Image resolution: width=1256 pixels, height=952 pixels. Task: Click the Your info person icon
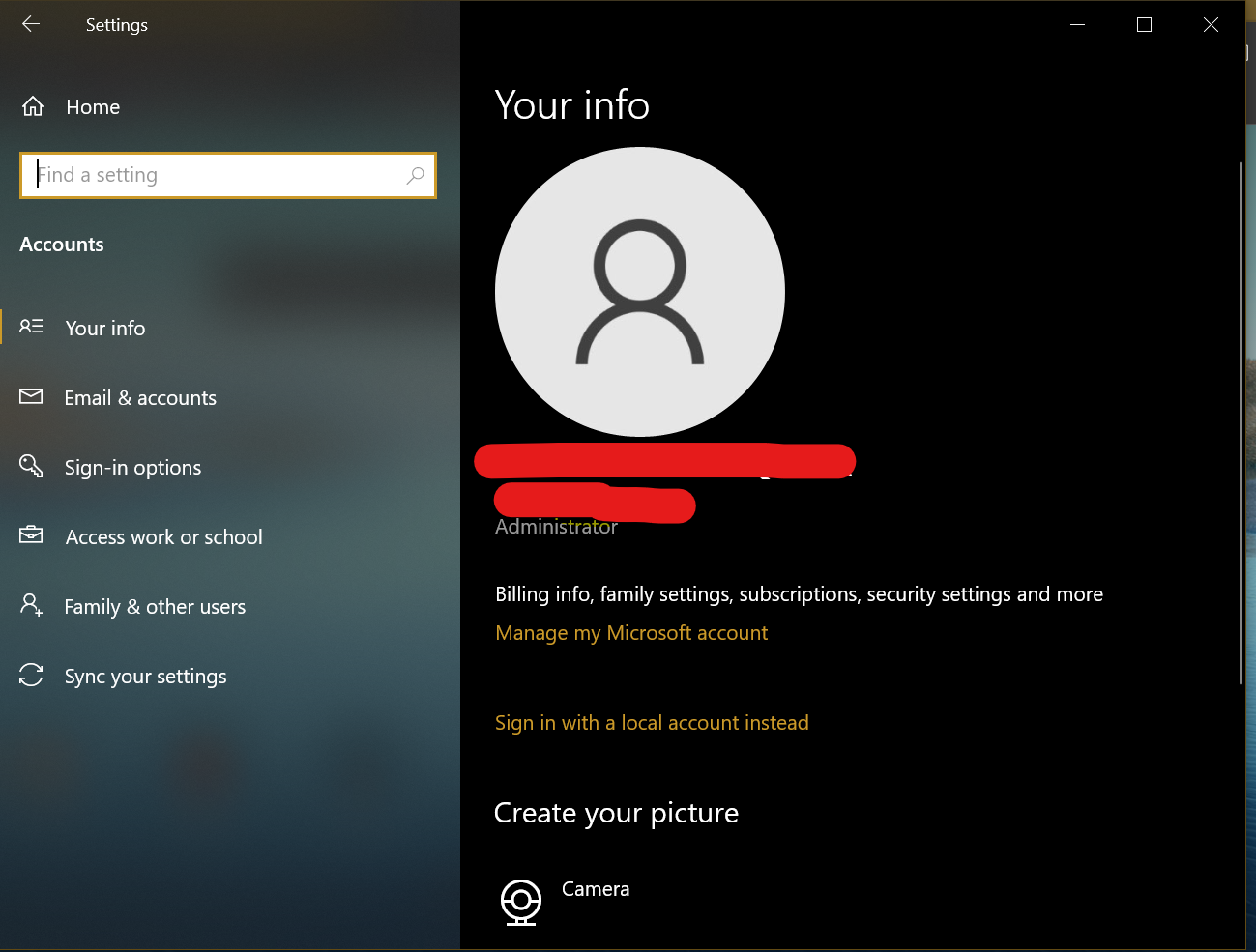coord(31,327)
